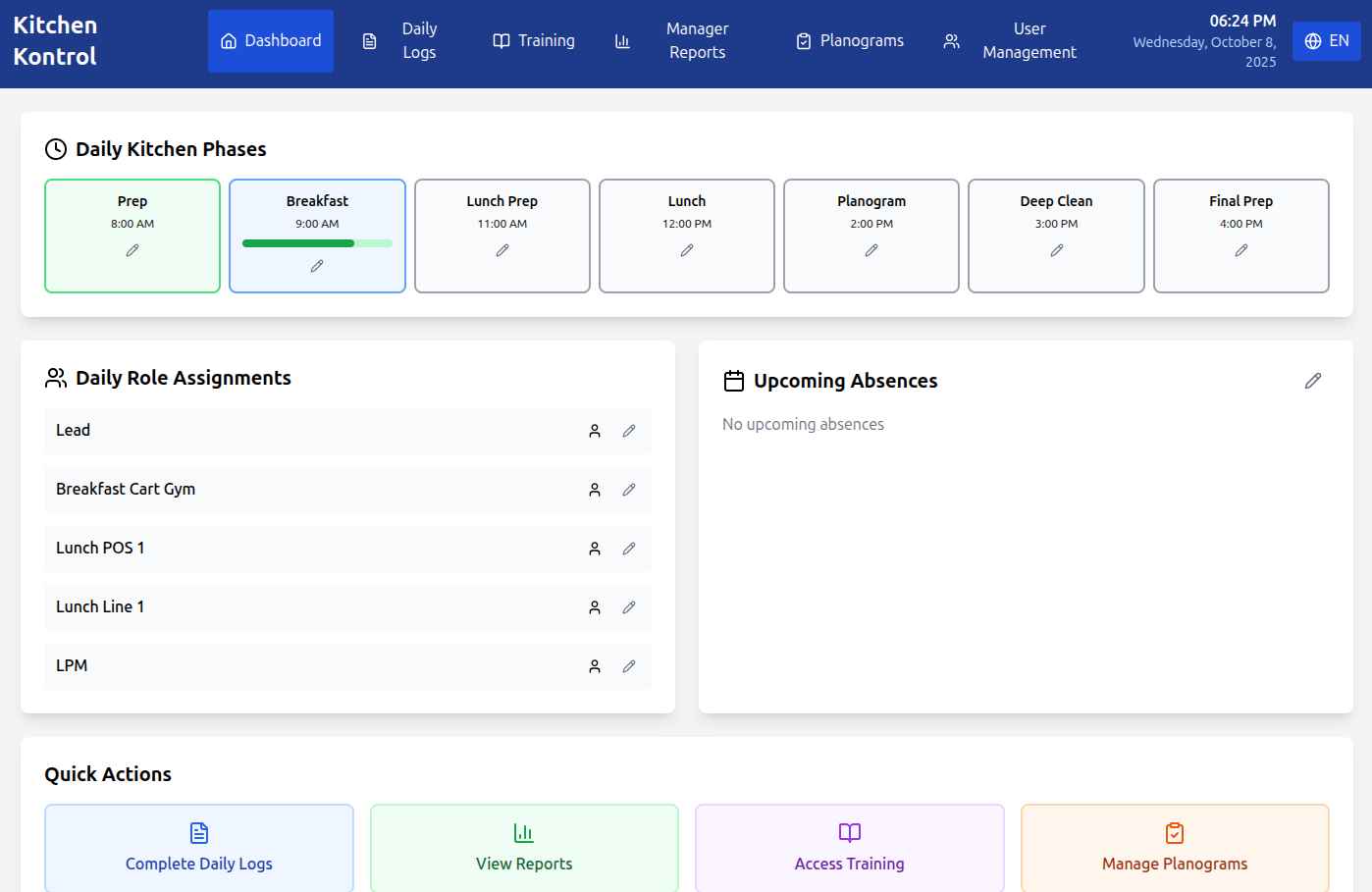
Task: Edit the Deep Clean phase pencil icon
Action: point(1057,250)
